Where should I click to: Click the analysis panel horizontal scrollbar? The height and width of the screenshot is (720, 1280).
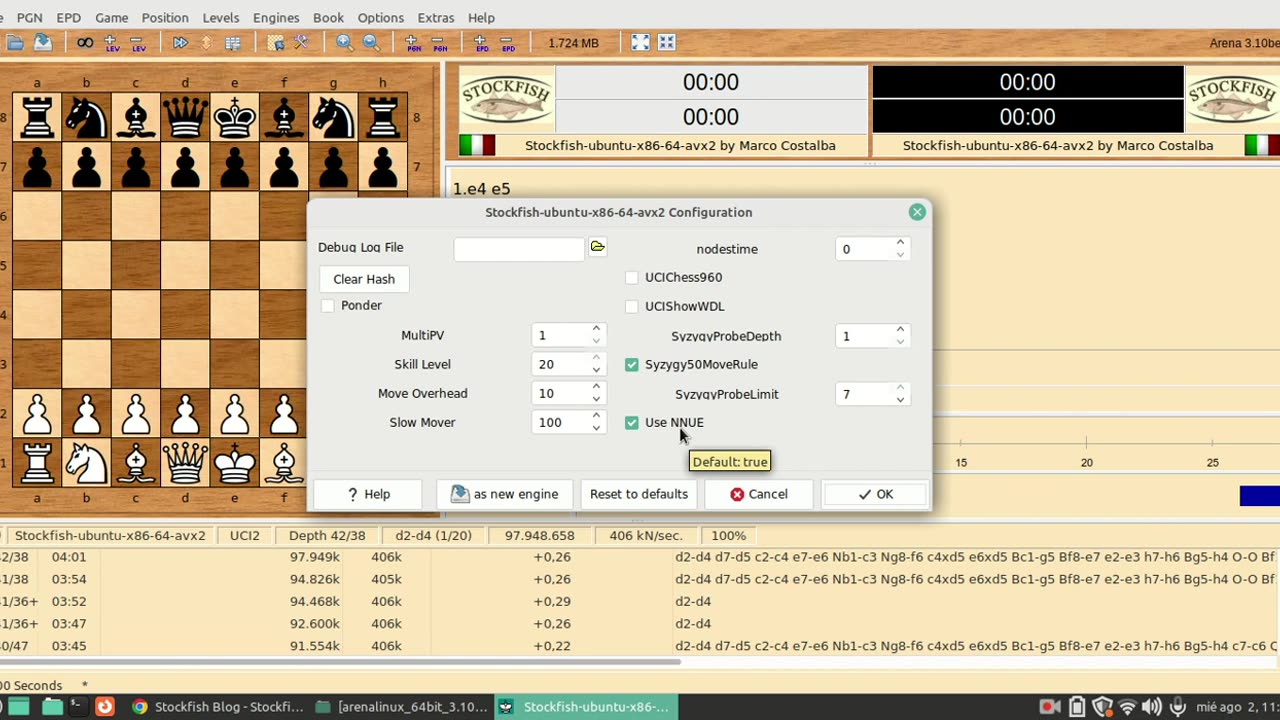point(340,662)
